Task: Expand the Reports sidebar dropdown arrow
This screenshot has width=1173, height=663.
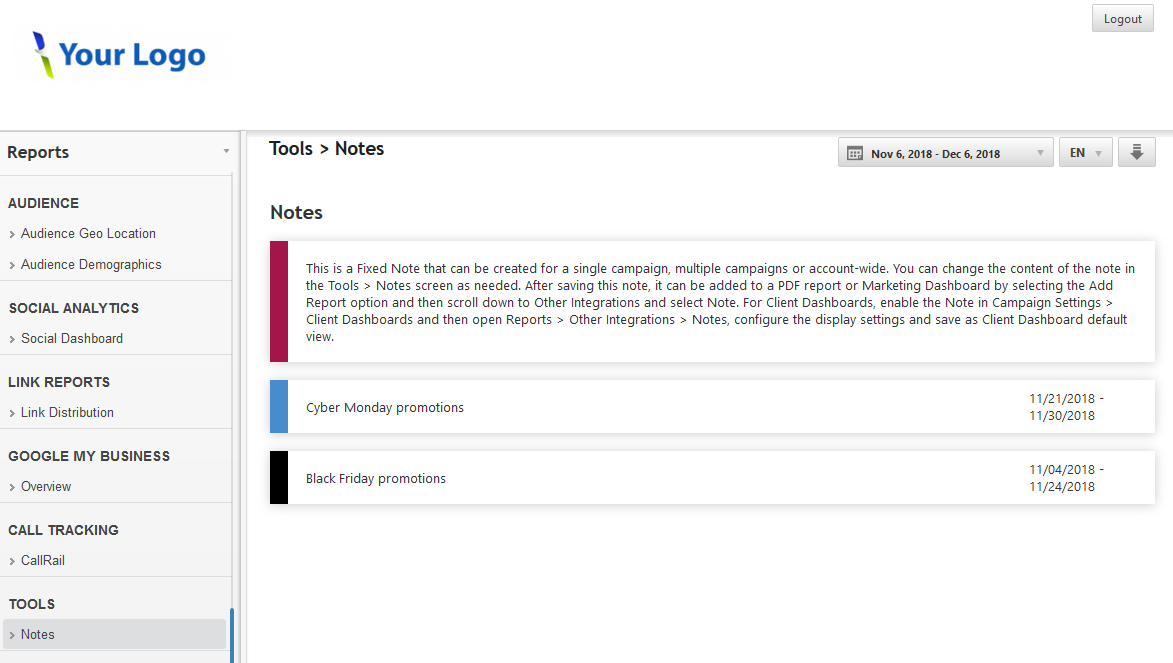Action: pyautogui.click(x=226, y=152)
